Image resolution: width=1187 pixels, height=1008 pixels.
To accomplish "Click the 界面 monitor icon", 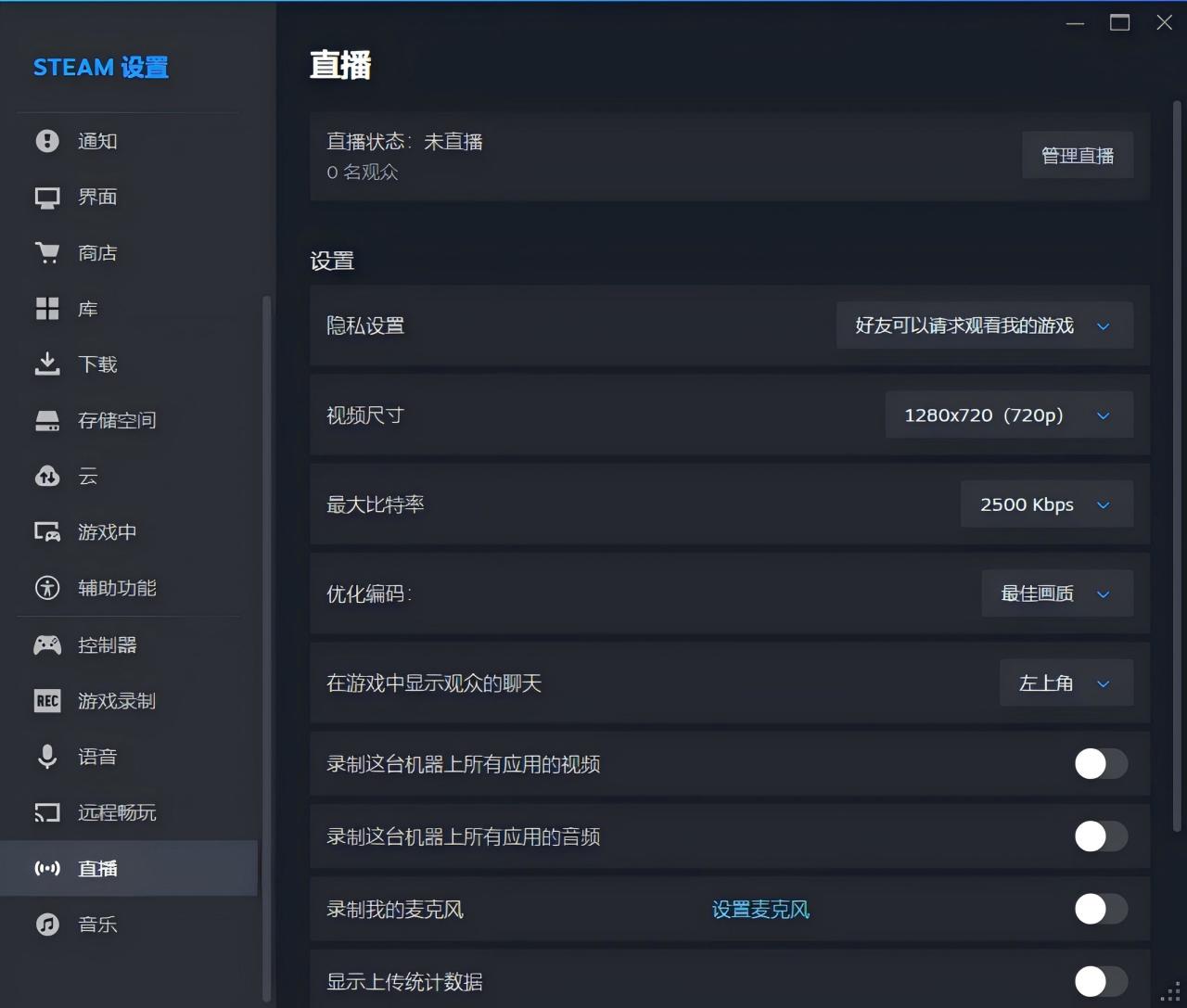I will (x=47, y=197).
